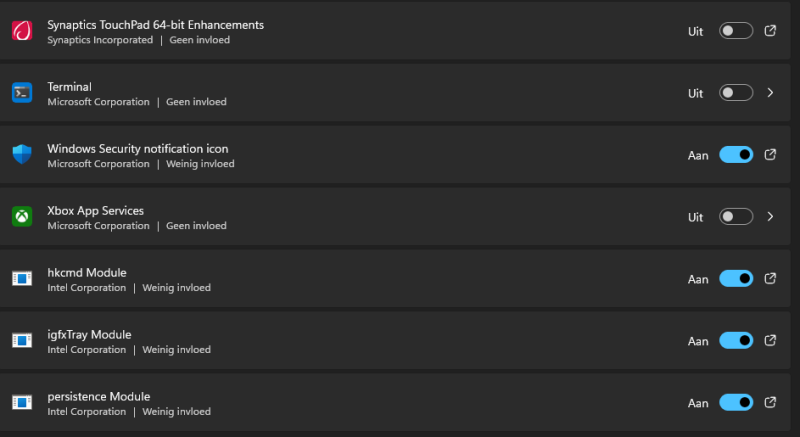Click the green Xbox App Services icon

(x=22, y=217)
